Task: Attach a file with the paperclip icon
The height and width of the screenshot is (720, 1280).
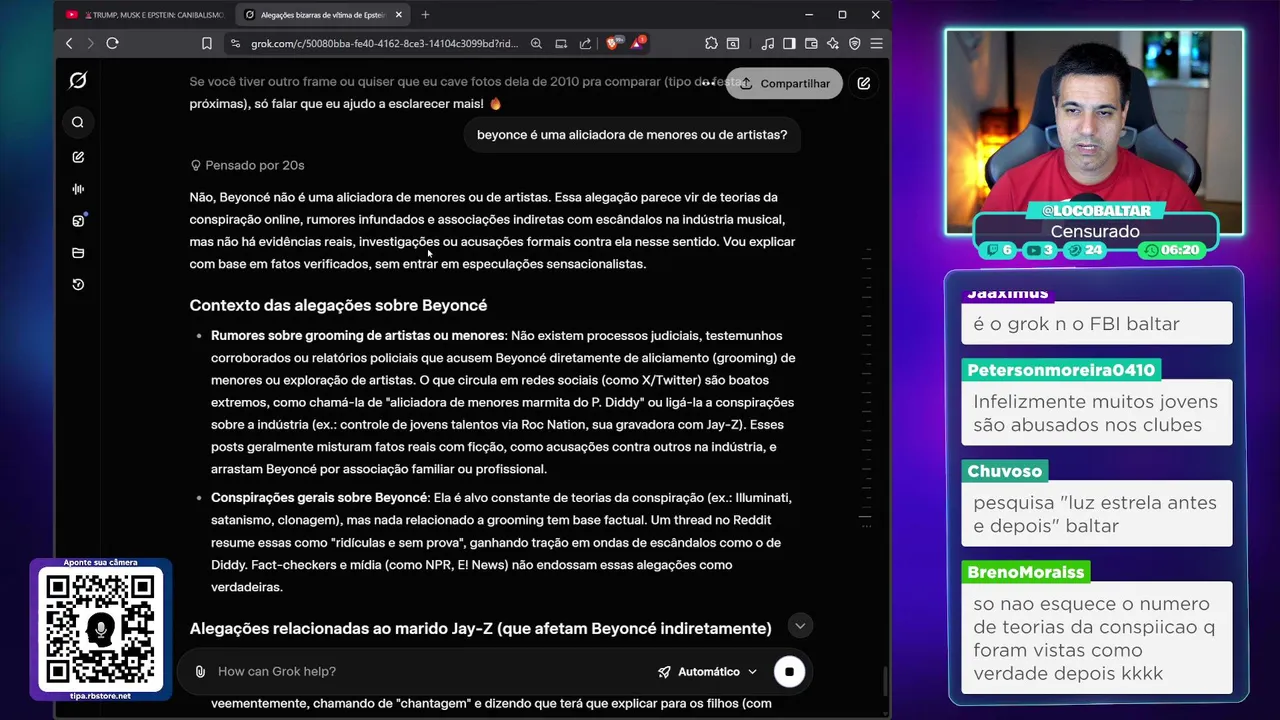Action: pos(200,672)
